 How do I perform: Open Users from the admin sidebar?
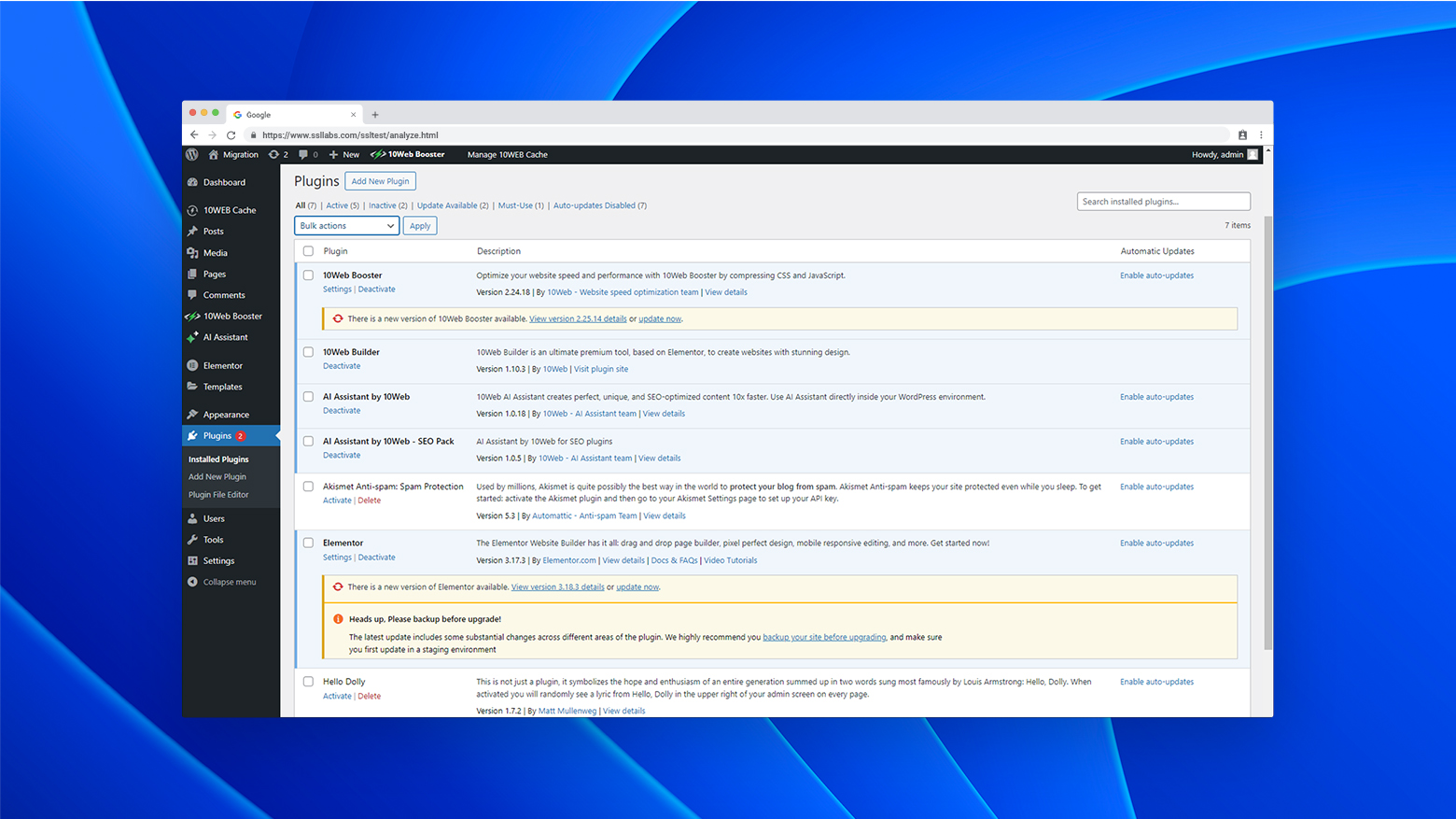(x=212, y=518)
